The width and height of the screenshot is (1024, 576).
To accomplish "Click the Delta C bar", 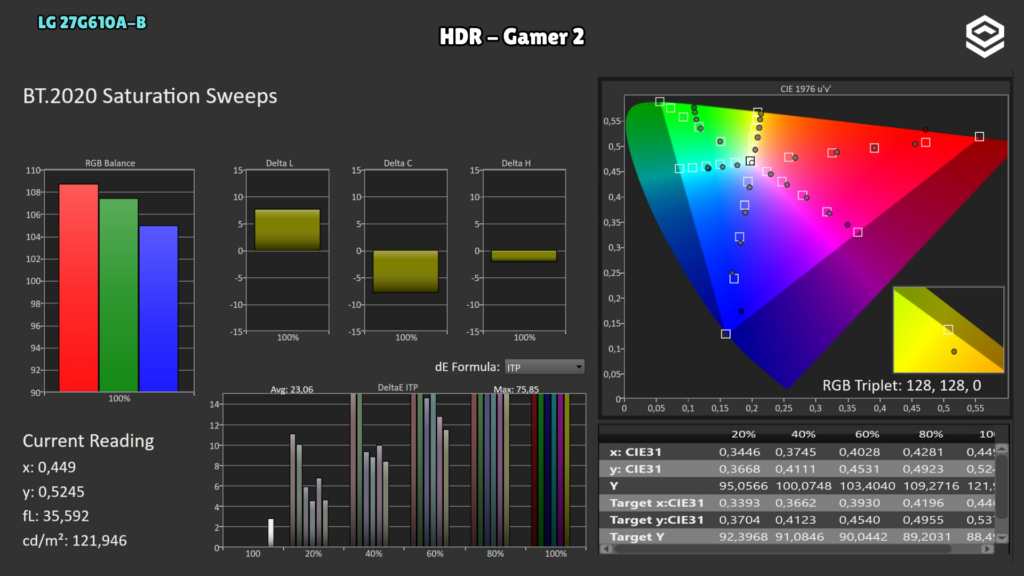I will point(406,271).
